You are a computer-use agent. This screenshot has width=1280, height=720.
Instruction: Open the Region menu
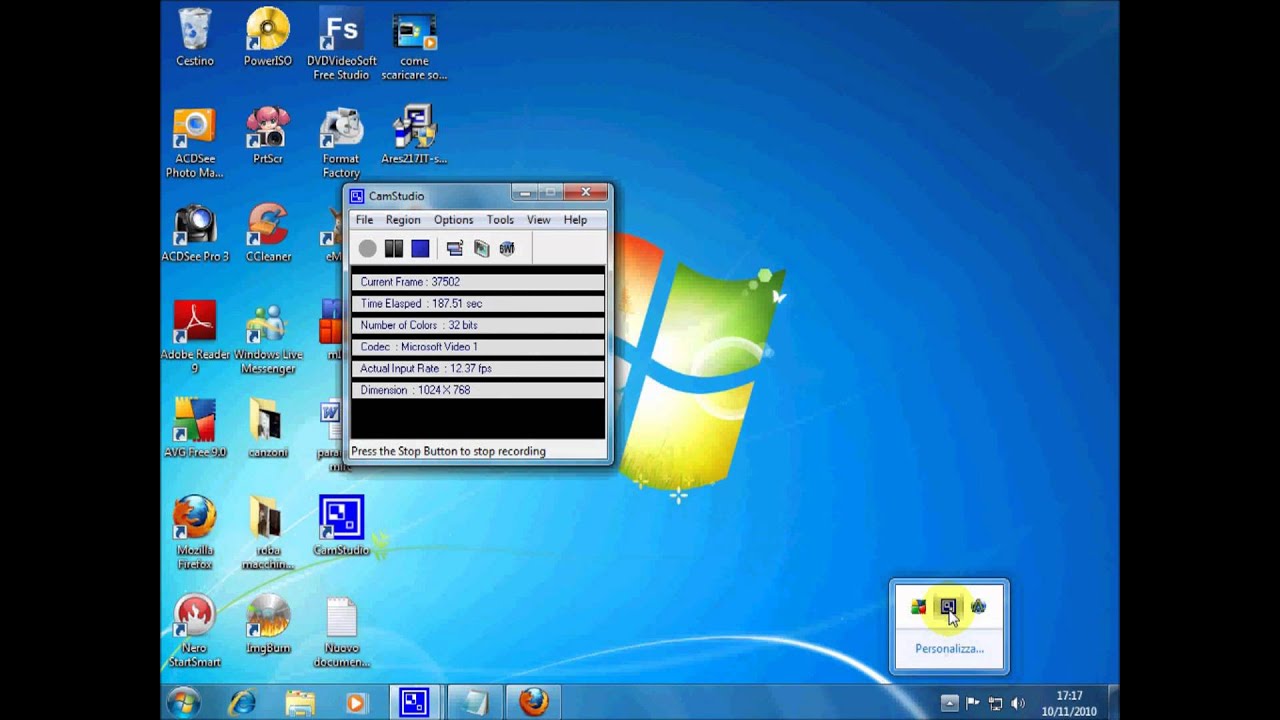point(403,220)
